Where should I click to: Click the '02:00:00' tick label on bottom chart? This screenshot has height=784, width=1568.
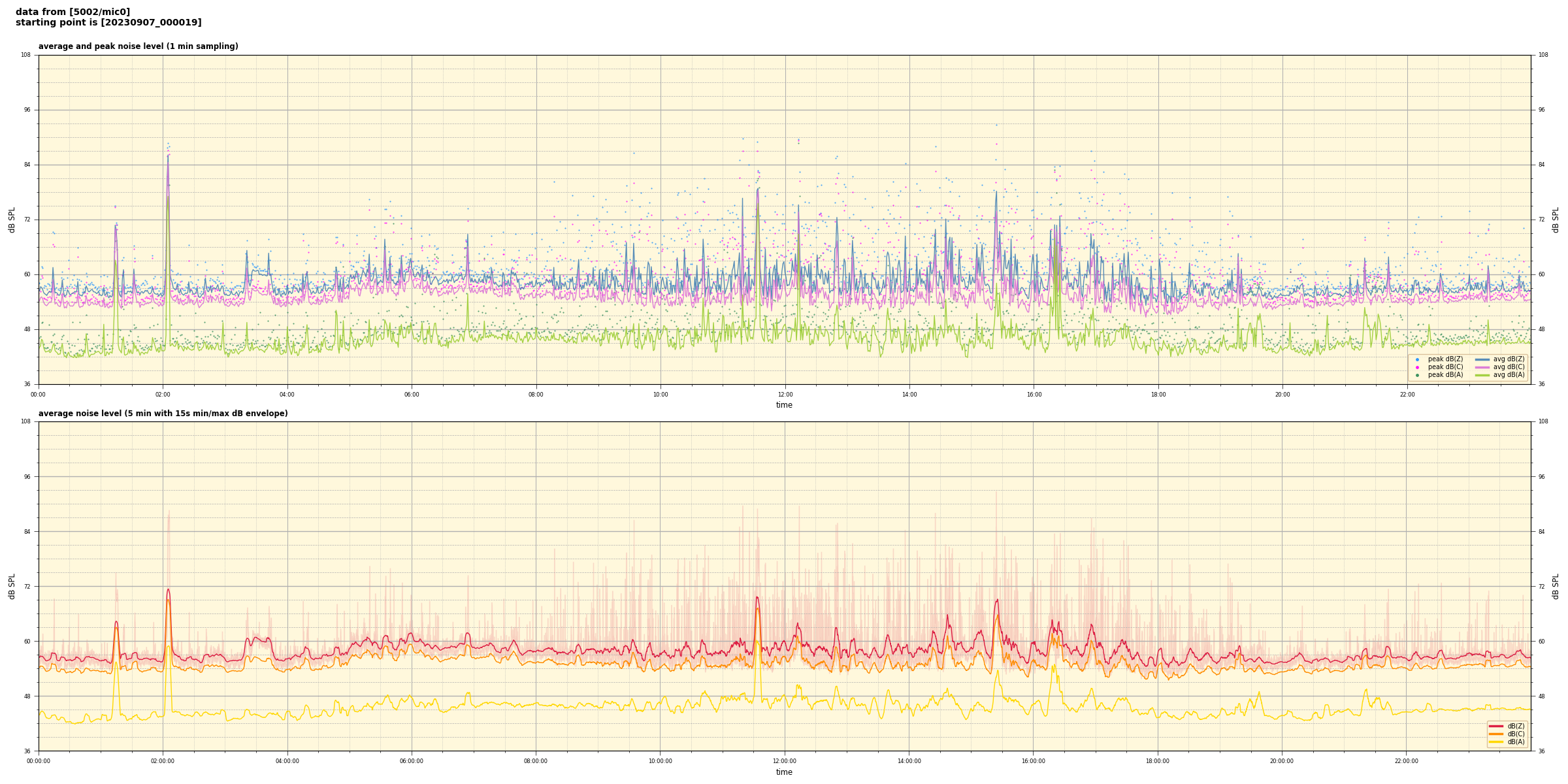(x=163, y=761)
